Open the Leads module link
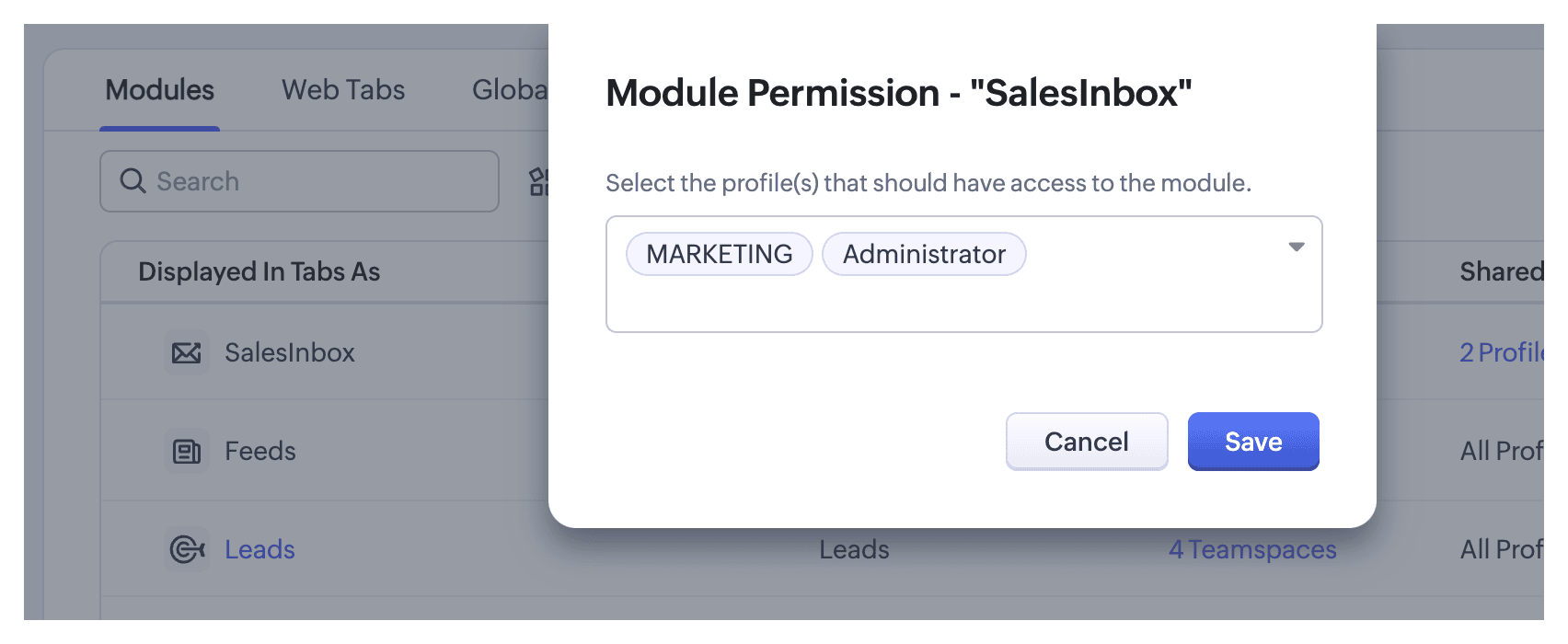The width and height of the screenshot is (1568, 644). point(259,550)
